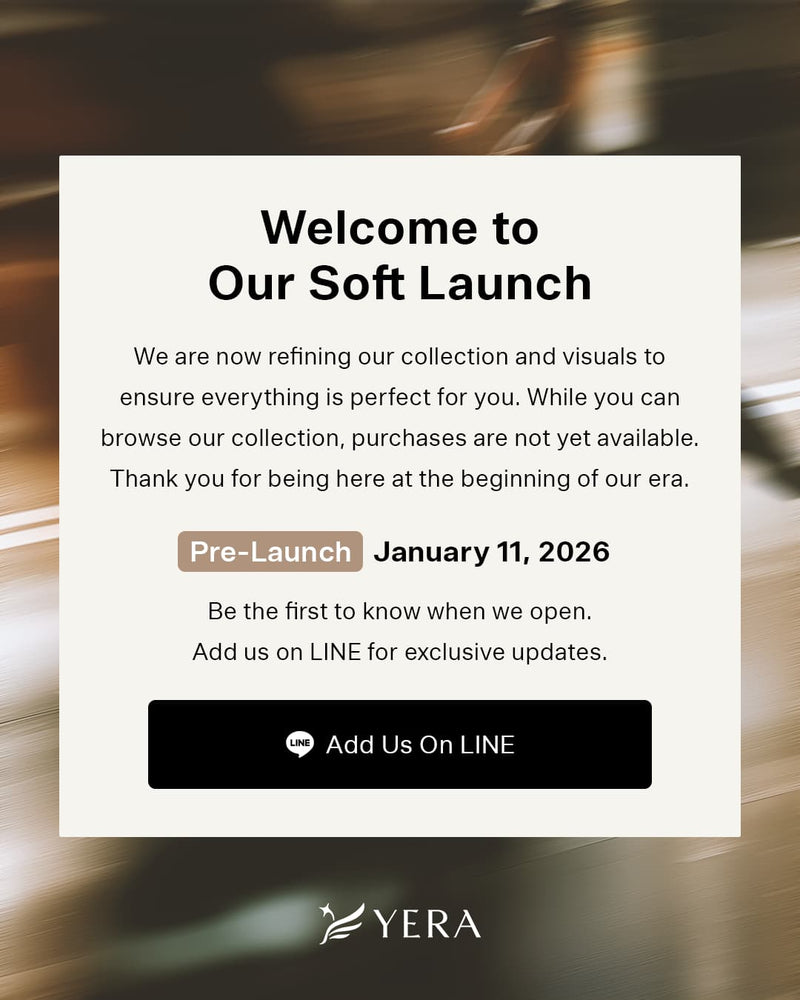Screen dimensions: 800x1000
Task: Click 'Be the first to know' text
Action: (x=400, y=610)
